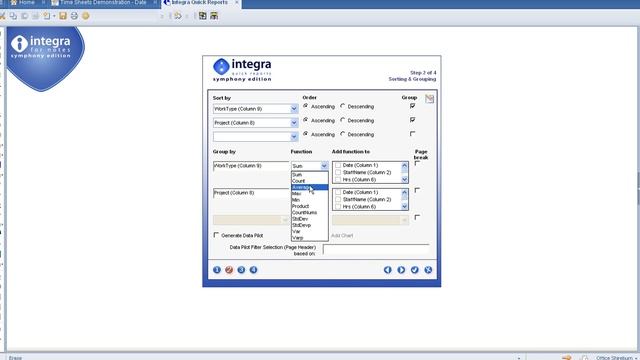The image size is (640, 360).
Task: Toggle Group checkbox for WorkType sort
Action: click(x=413, y=106)
